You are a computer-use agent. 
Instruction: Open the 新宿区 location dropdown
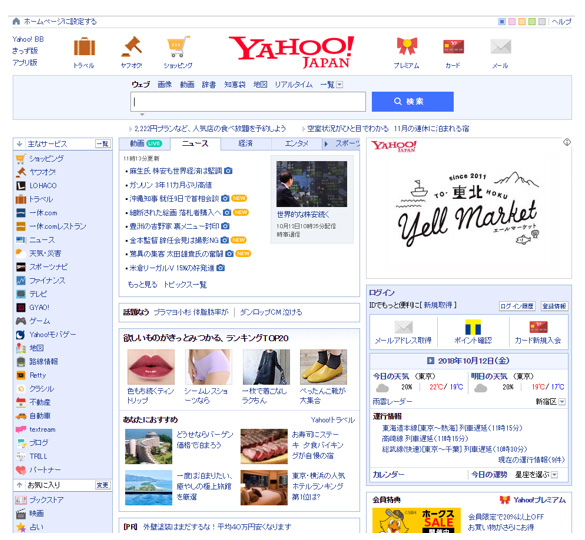click(562, 402)
